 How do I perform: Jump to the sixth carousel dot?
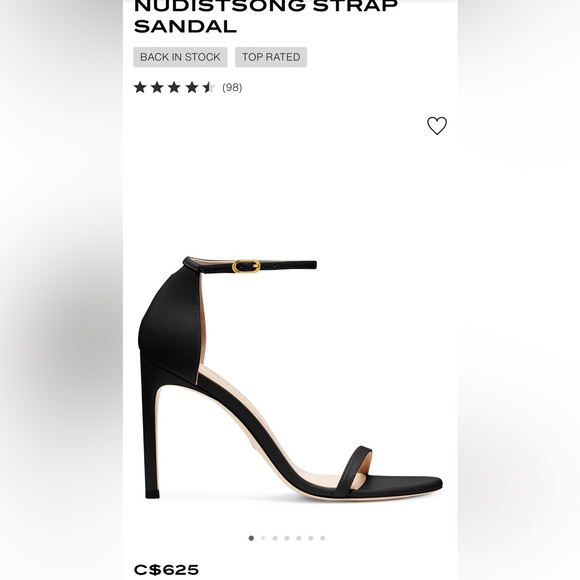311,538
